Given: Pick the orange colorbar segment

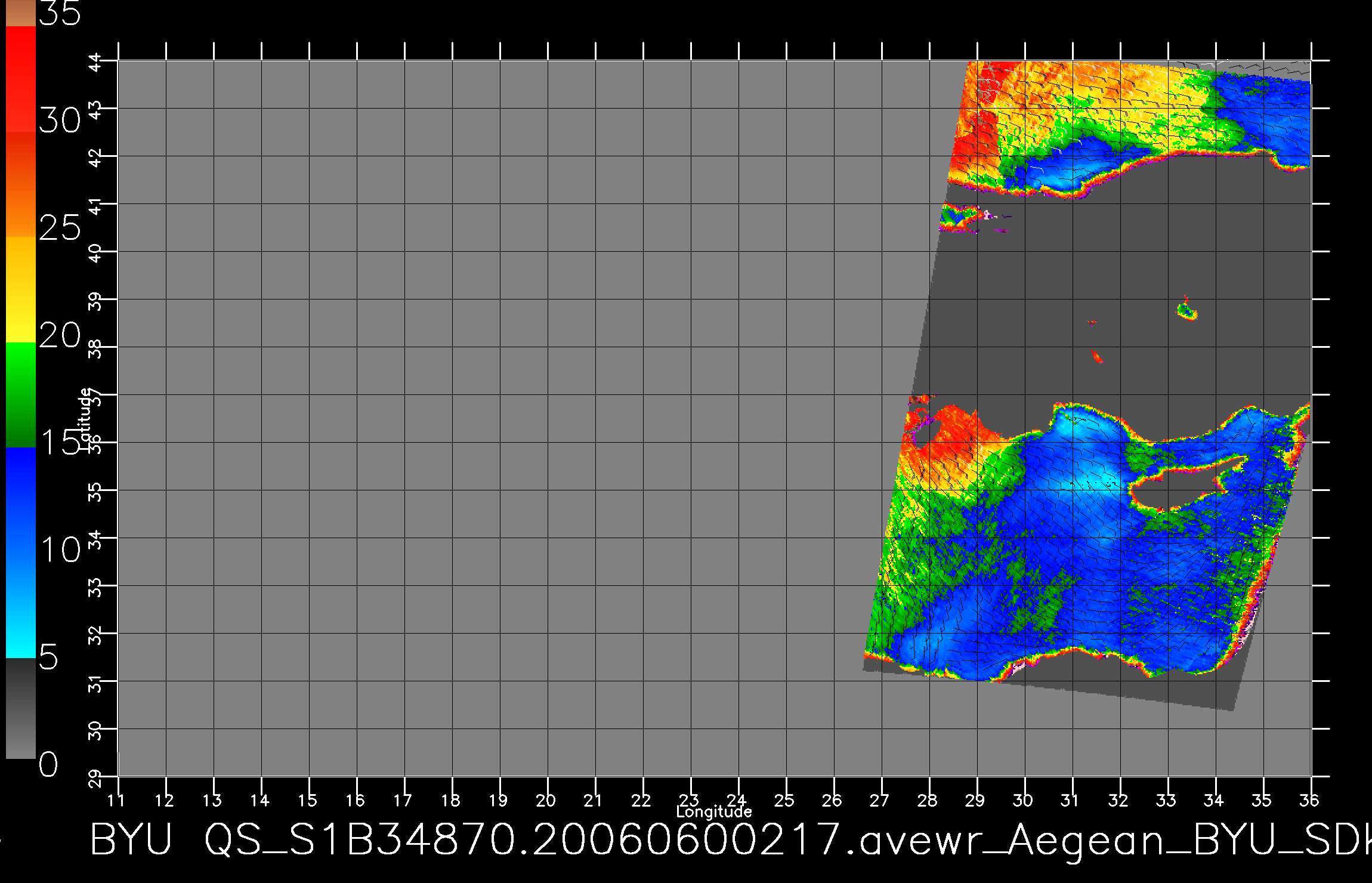Looking at the screenshot, I should (x=21, y=184).
